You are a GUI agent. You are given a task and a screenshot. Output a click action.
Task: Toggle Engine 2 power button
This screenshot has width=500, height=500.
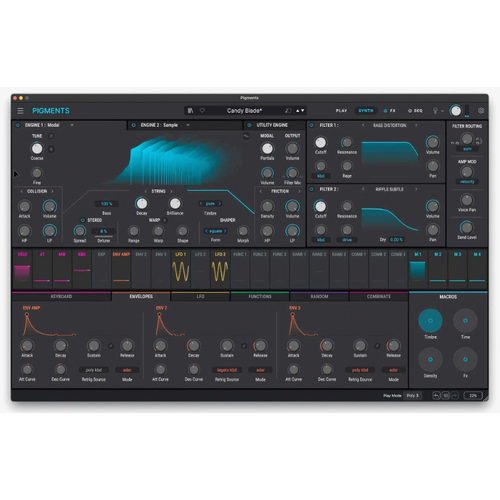(133, 125)
